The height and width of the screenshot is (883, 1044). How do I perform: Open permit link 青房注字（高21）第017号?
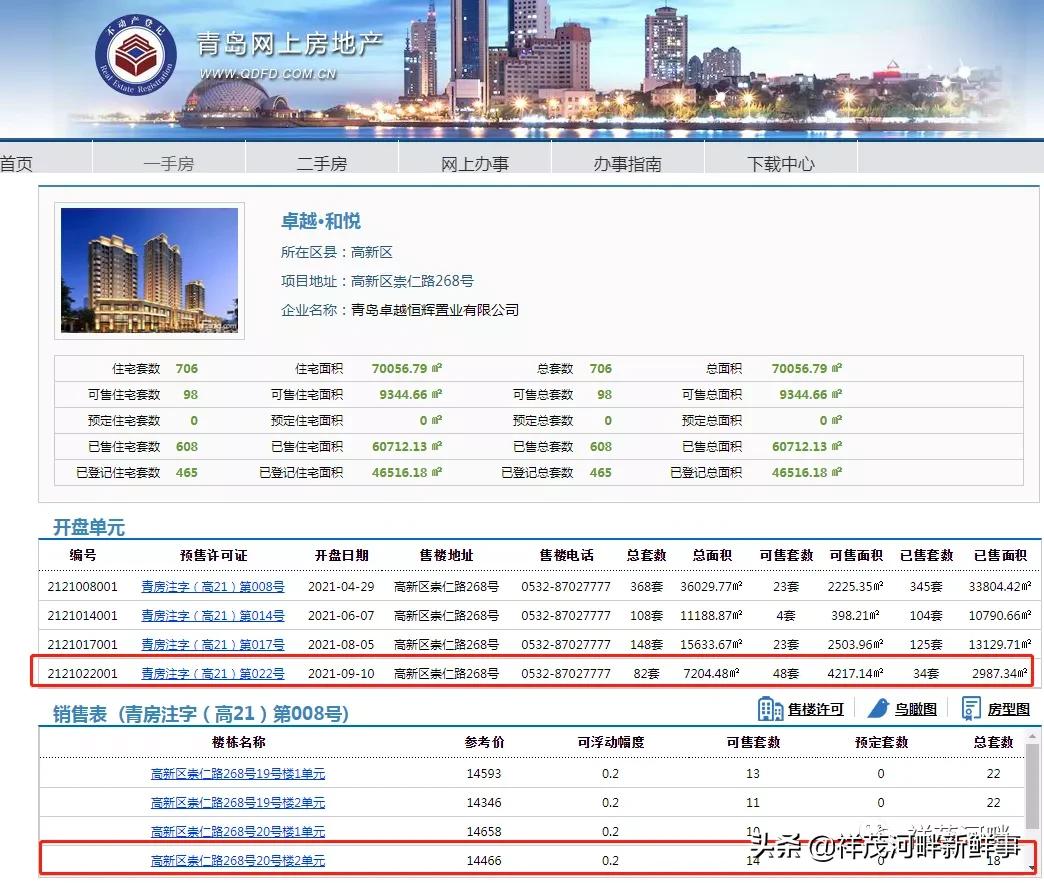(212, 645)
